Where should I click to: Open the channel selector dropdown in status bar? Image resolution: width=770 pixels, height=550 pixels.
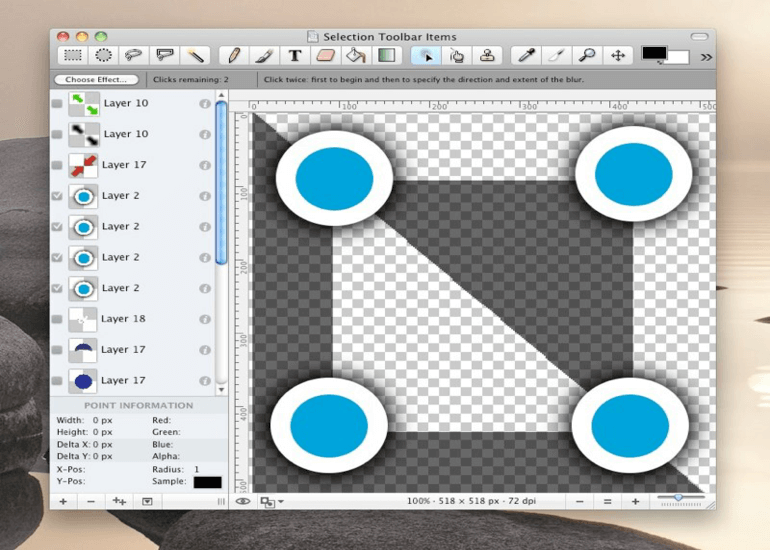point(271,501)
